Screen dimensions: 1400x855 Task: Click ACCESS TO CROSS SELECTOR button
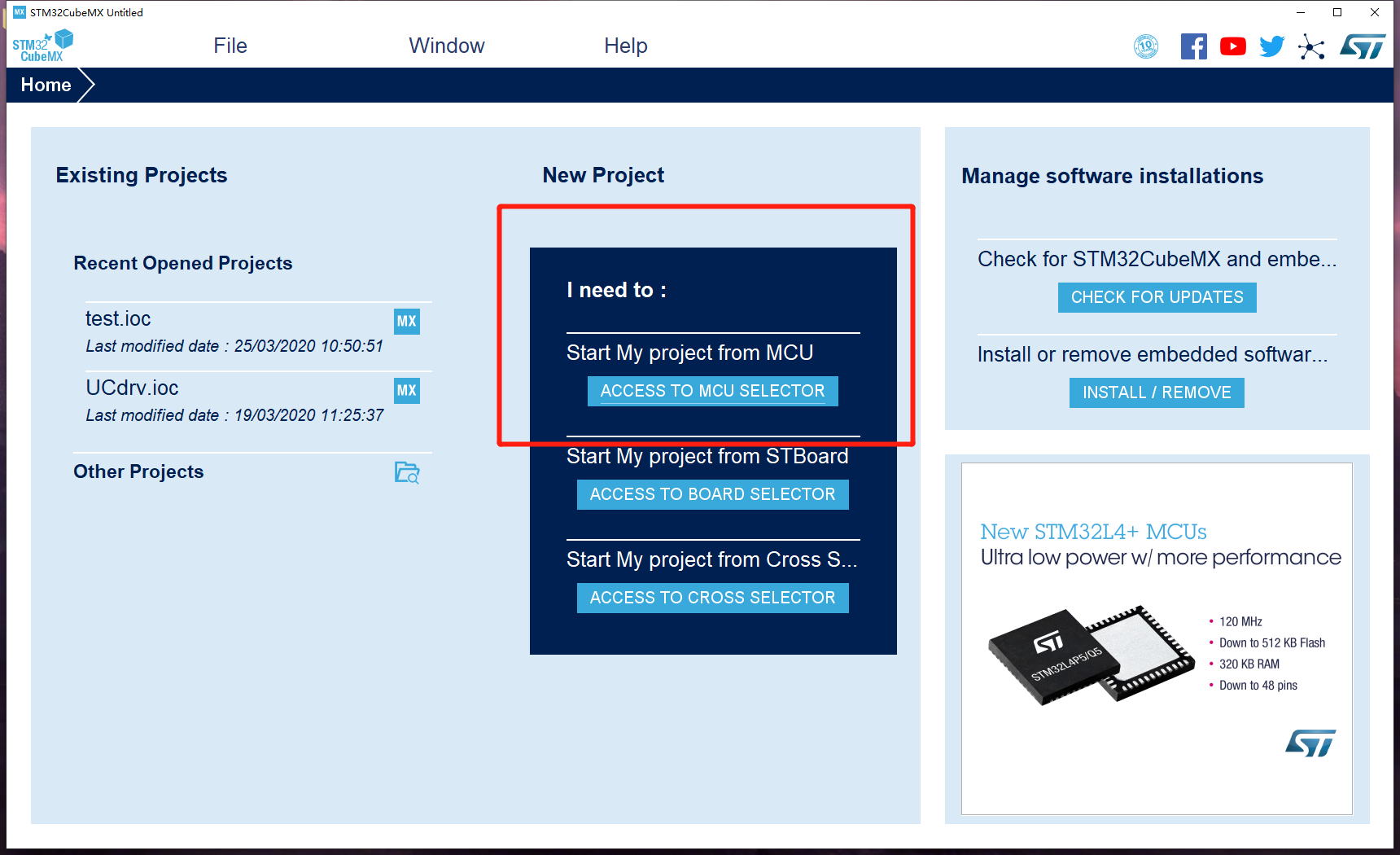[x=713, y=598]
